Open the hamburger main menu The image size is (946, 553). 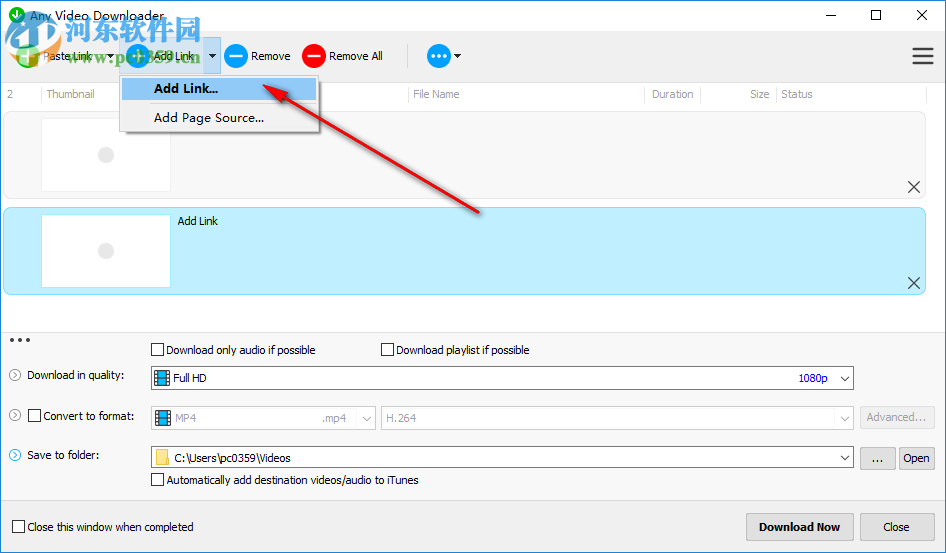click(x=922, y=56)
